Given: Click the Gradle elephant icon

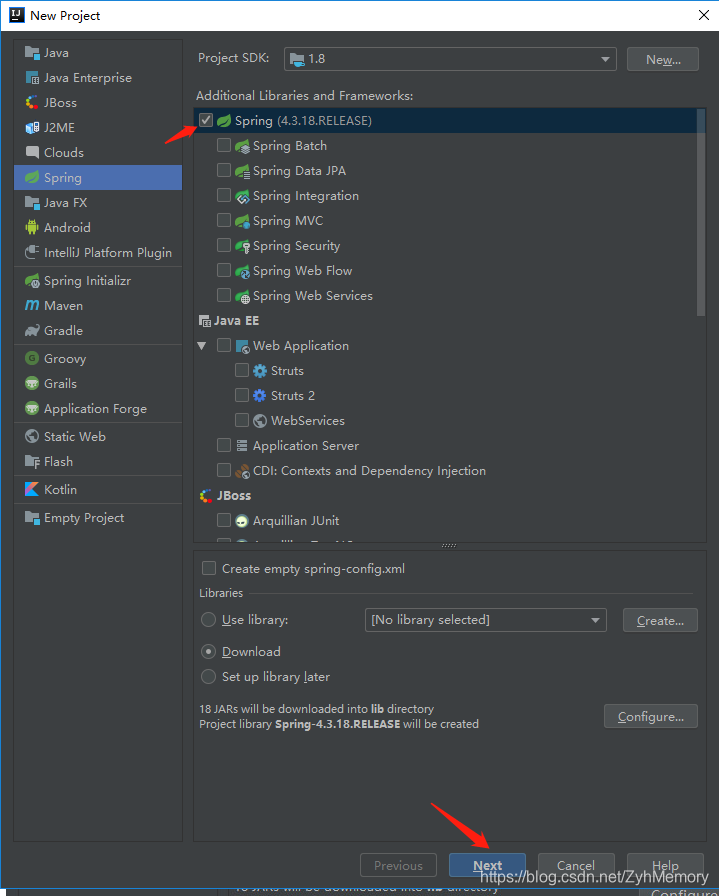Looking at the screenshot, I should coord(32,330).
